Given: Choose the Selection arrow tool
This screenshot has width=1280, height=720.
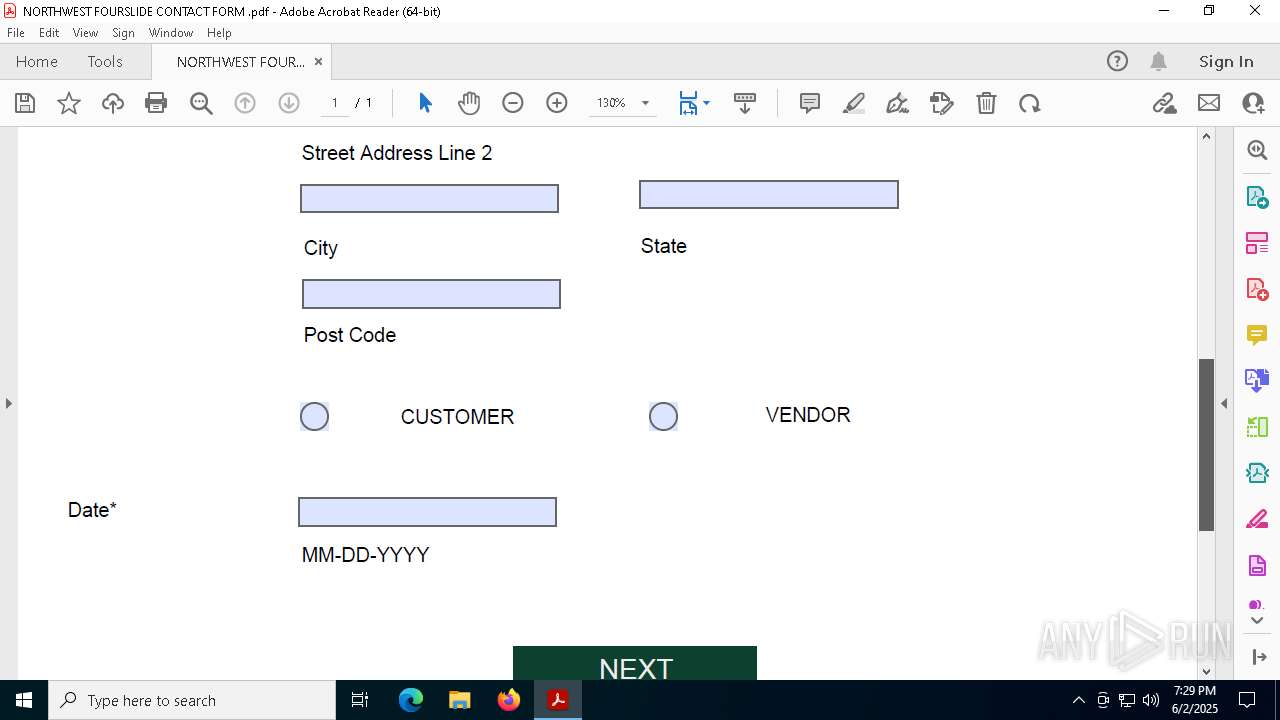Looking at the screenshot, I should click(x=425, y=103).
